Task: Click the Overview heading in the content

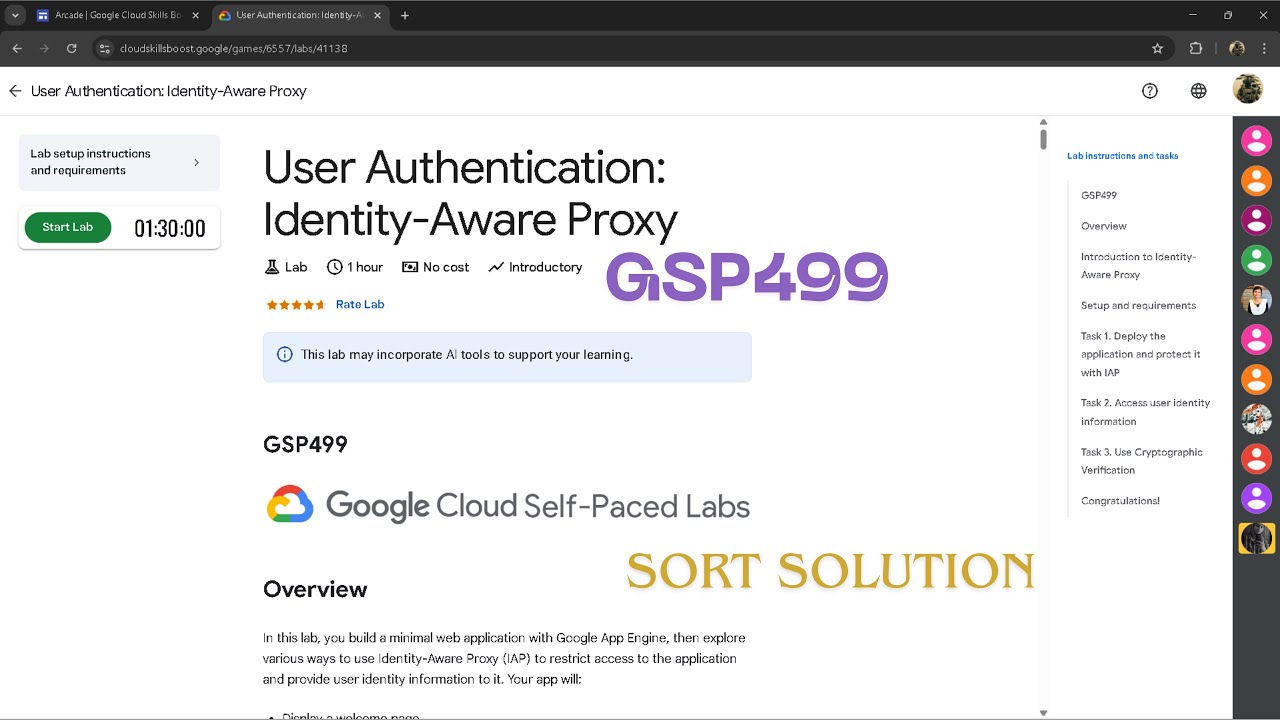Action: 315,589
